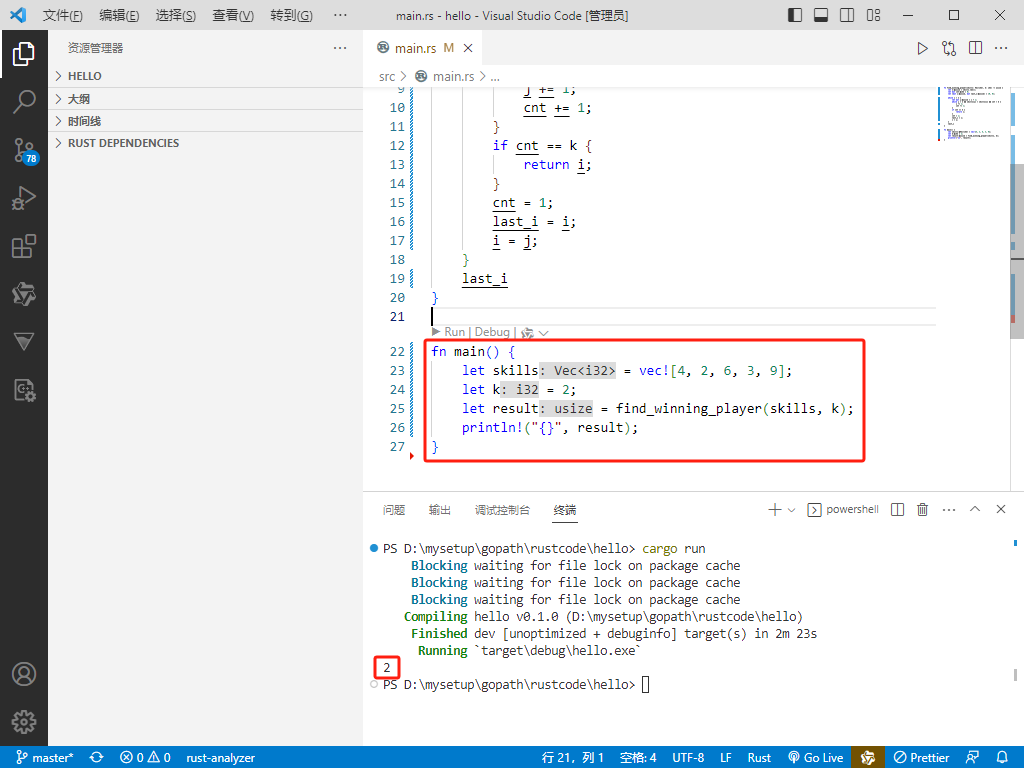Toggle secondary side bar layout

(x=847, y=15)
